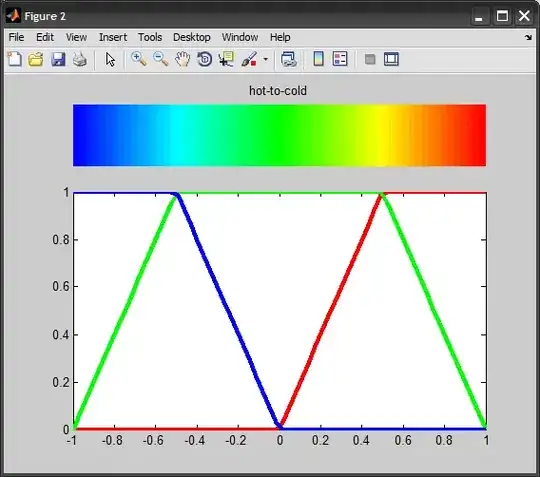Screen dimensions: 540x477
Task: Select the Zoom Out magnifier tool
Action: click(x=160, y=59)
